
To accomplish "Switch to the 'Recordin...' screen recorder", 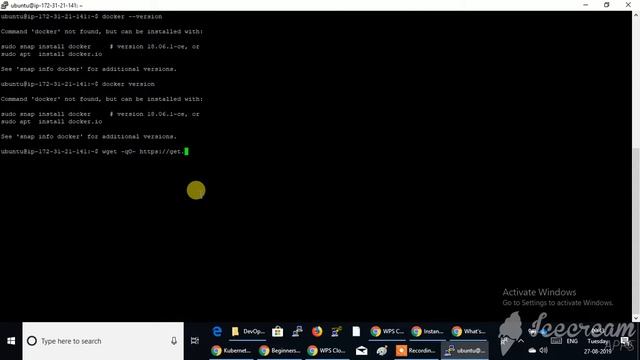I will coord(416,351).
